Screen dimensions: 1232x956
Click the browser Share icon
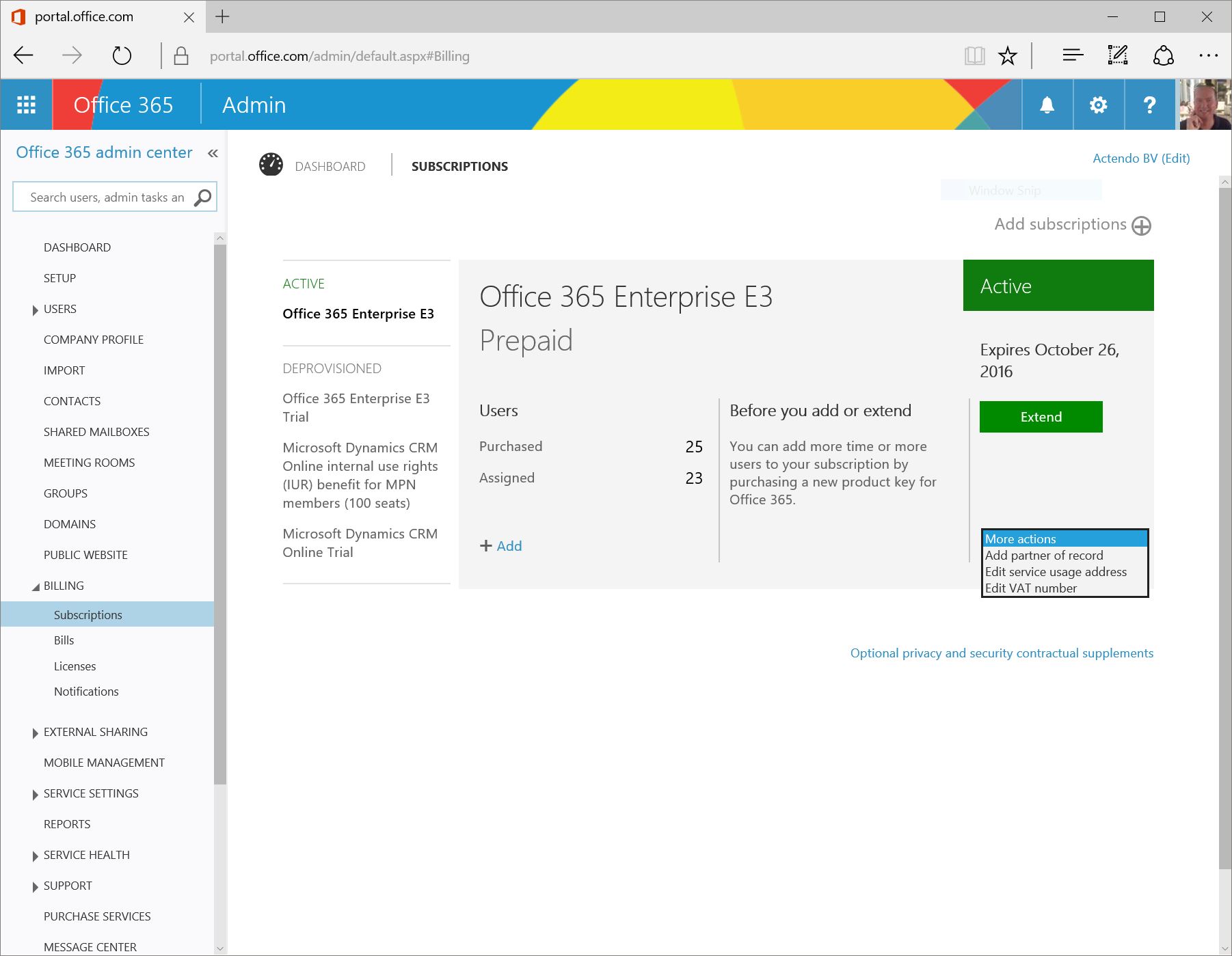[x=1163, y=55]
